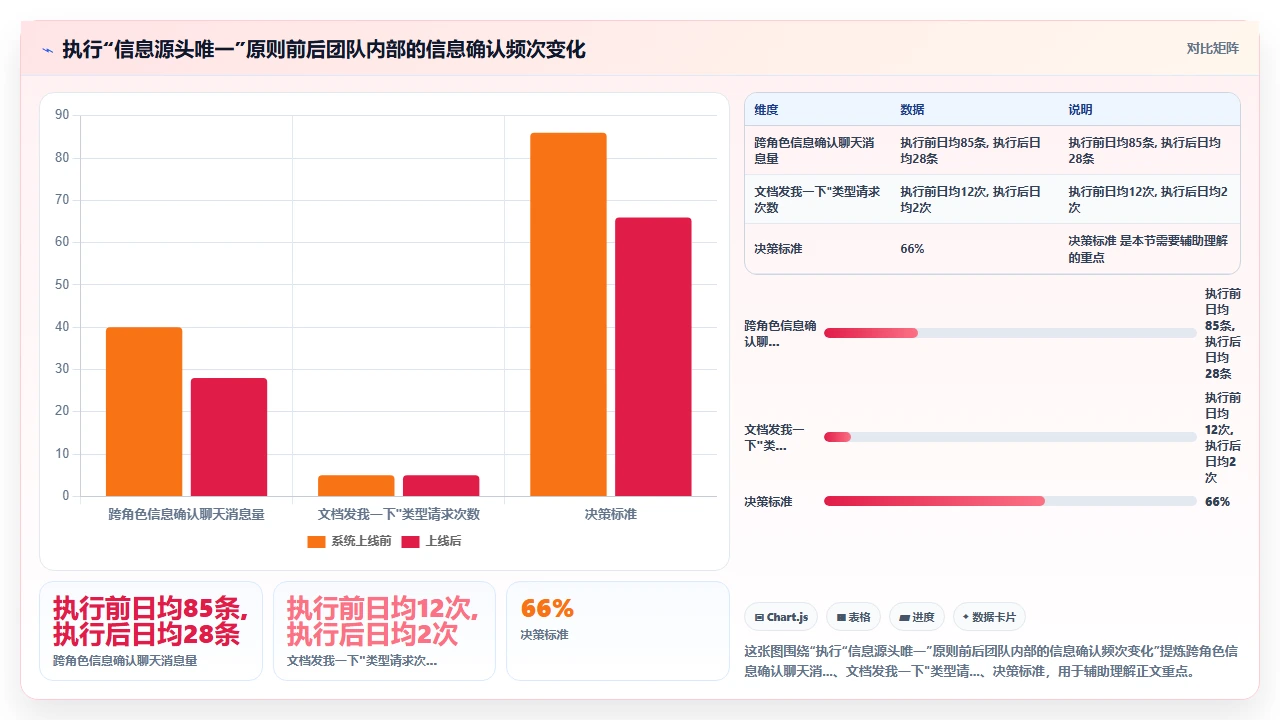Click x-axis label 跨角色信息确认聊天消息量
1280x720 pixels.
tap(186, 514)
